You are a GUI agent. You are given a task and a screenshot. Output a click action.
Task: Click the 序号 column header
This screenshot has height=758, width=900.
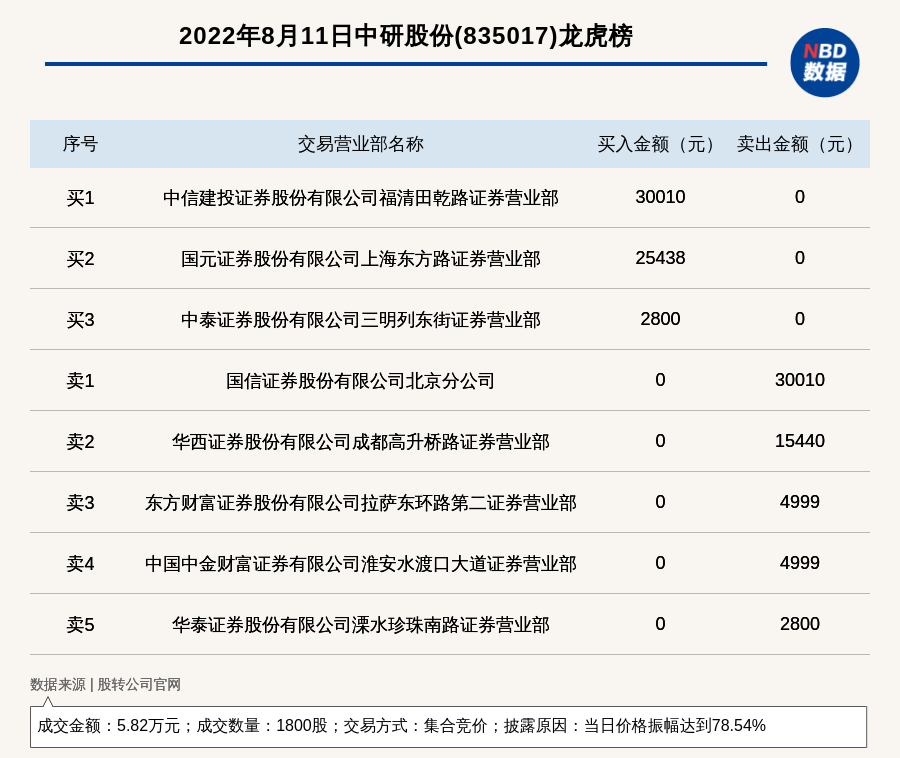coord(80,144)
